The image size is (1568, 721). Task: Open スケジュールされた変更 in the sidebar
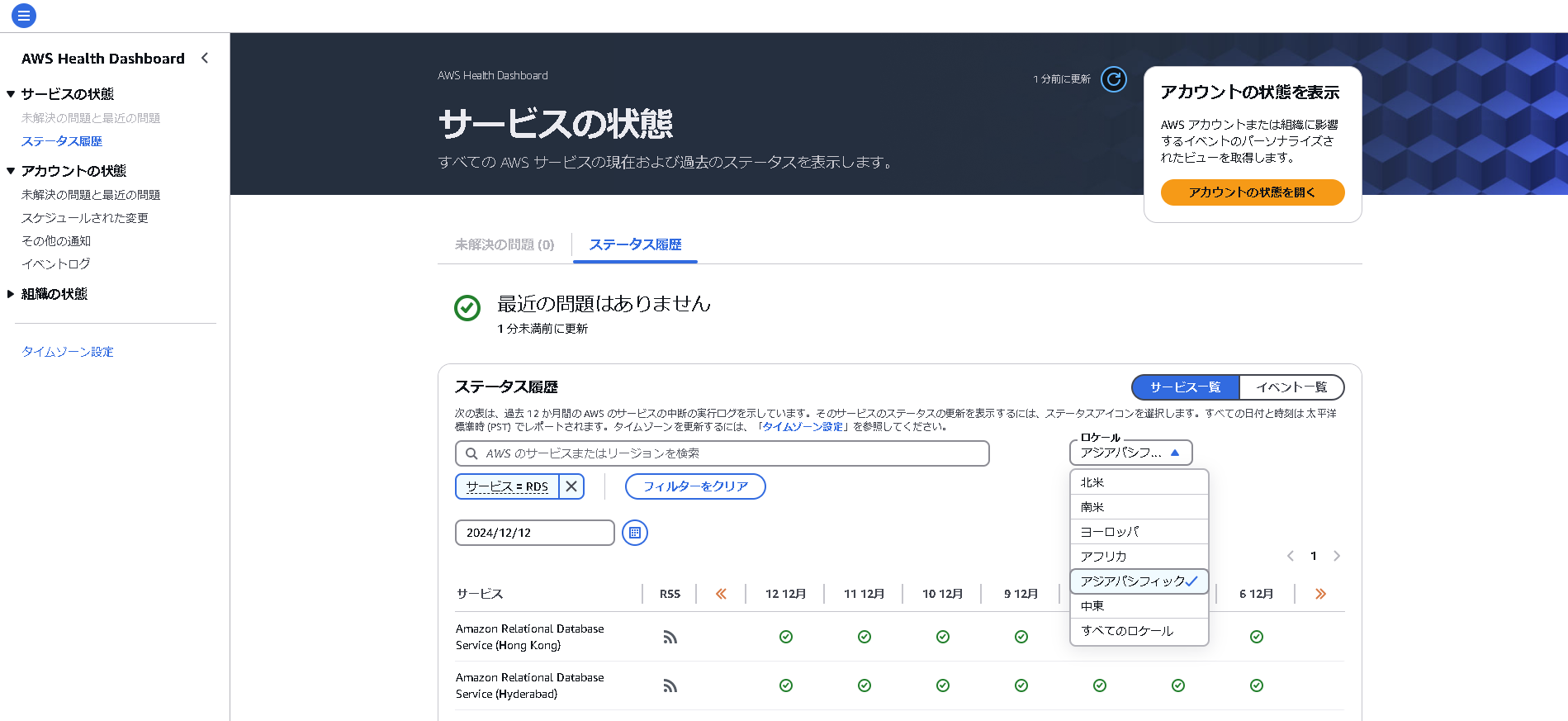pyautogui.click(x=85, y=218)
